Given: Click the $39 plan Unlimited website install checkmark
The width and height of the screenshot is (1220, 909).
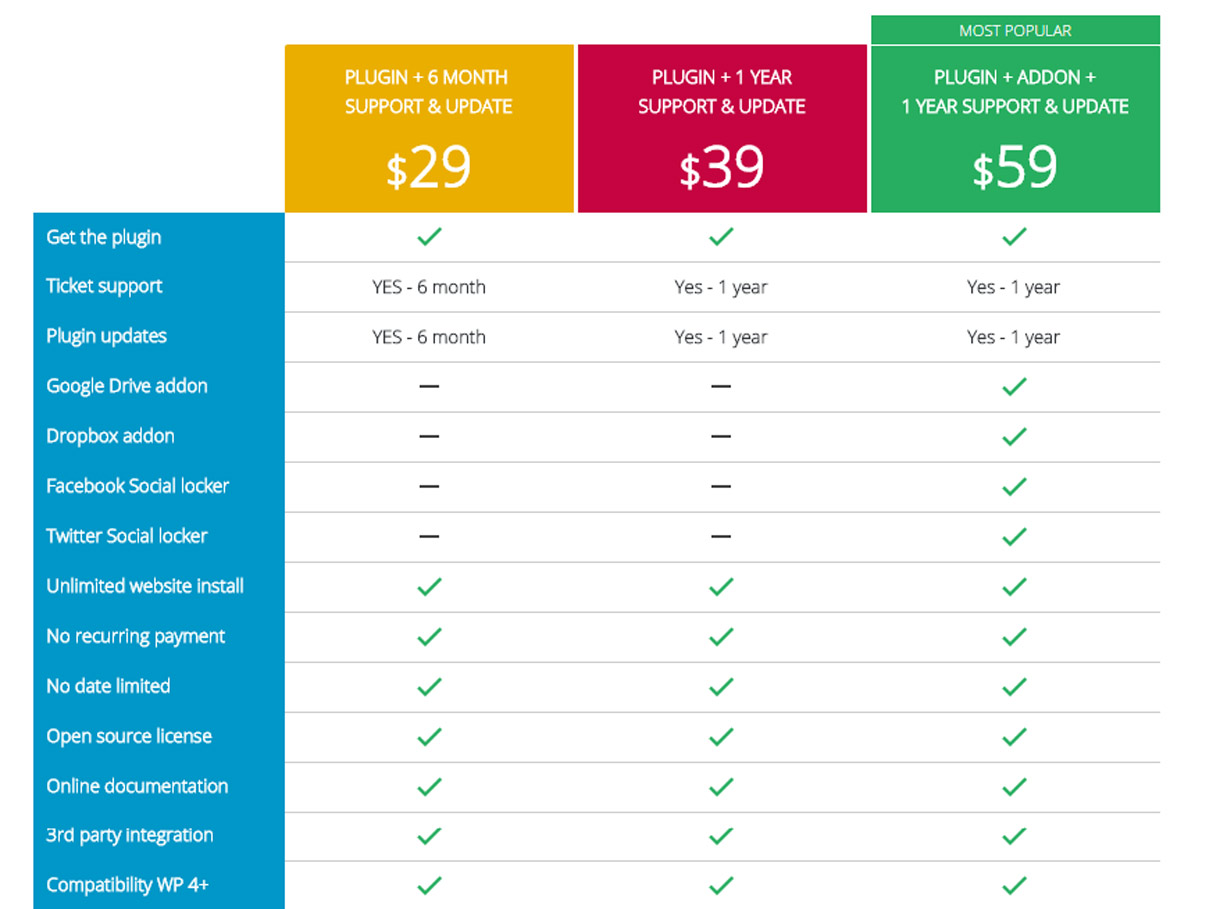Looking at the screenshot, I should click(721, 587).
